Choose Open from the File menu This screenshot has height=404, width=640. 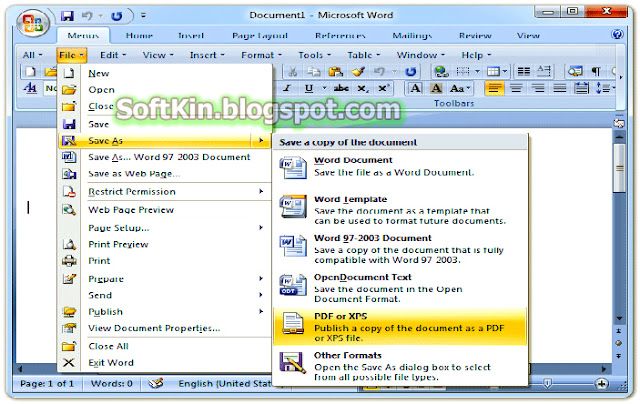(x=165, y=90)
